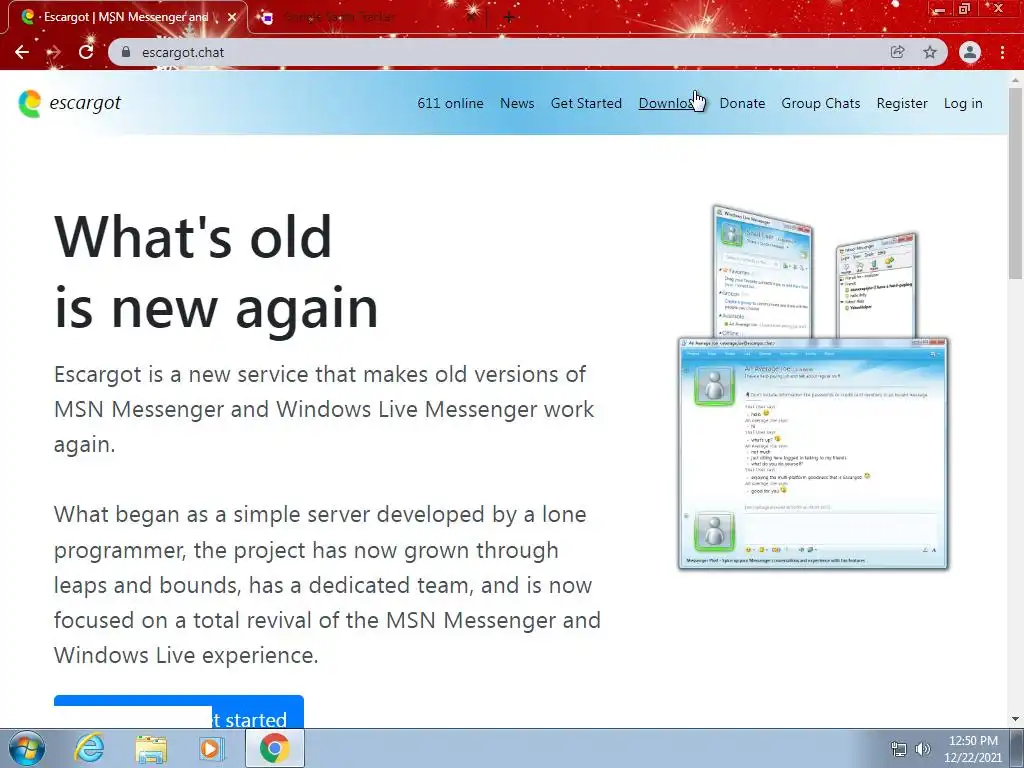Open the Get Started nav link
The height and width of the screenshot is (768, 1024).
[586, 103]
